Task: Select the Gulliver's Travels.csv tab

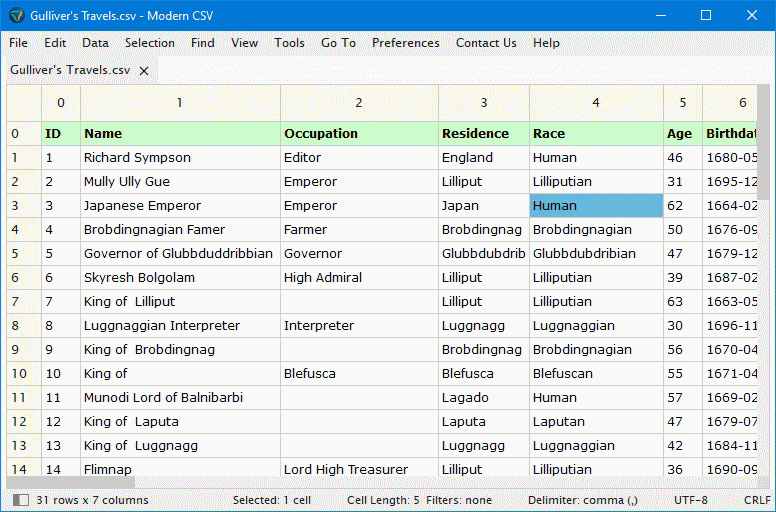Action: click(x=70, y=70)
